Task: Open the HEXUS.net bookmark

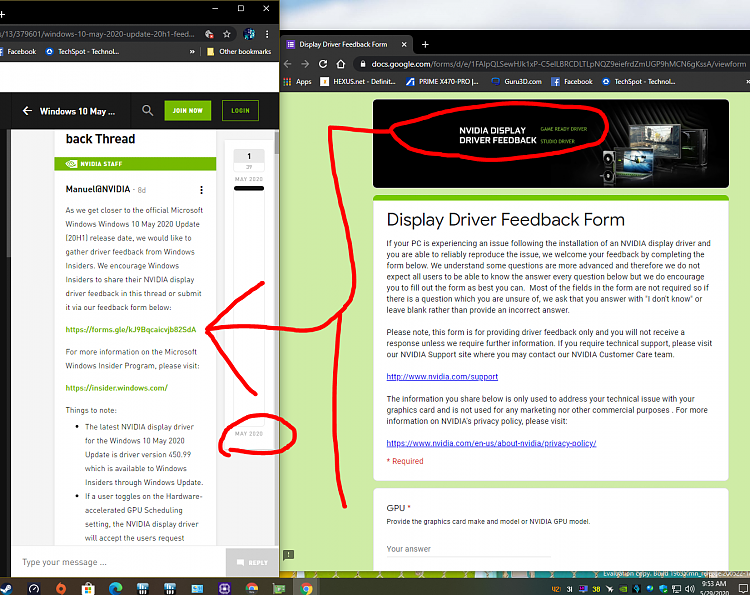Action: pos(358,82)
